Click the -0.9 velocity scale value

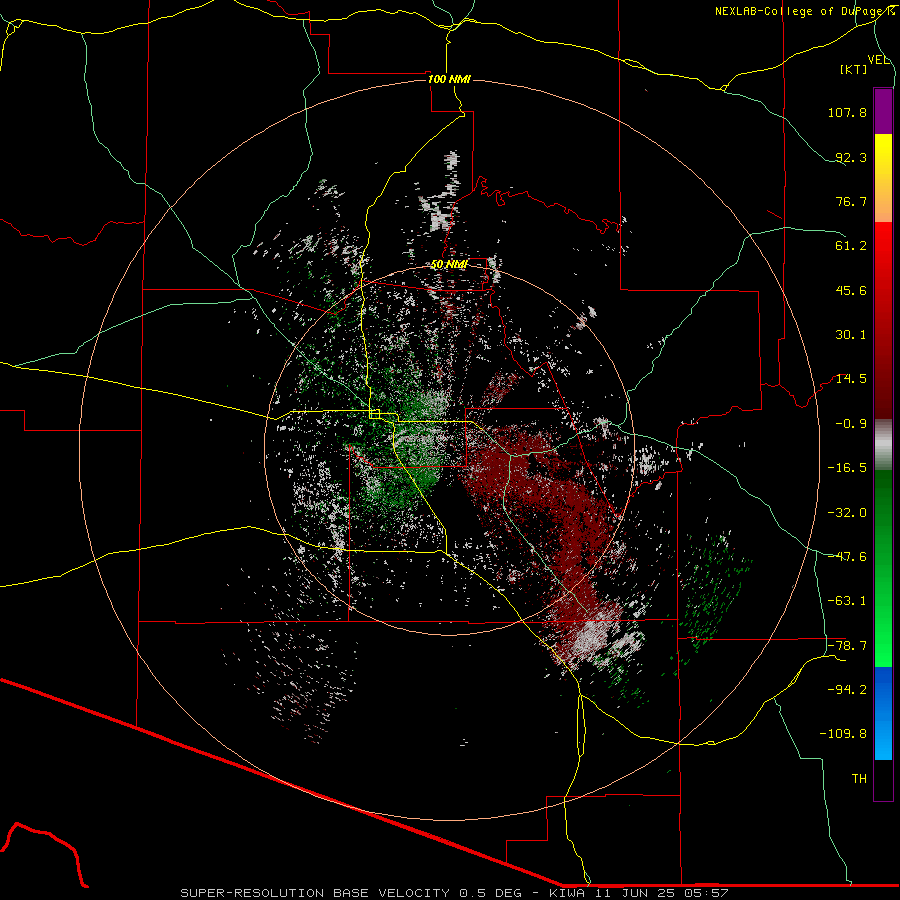pyautogui.click(x=851, y=424)
